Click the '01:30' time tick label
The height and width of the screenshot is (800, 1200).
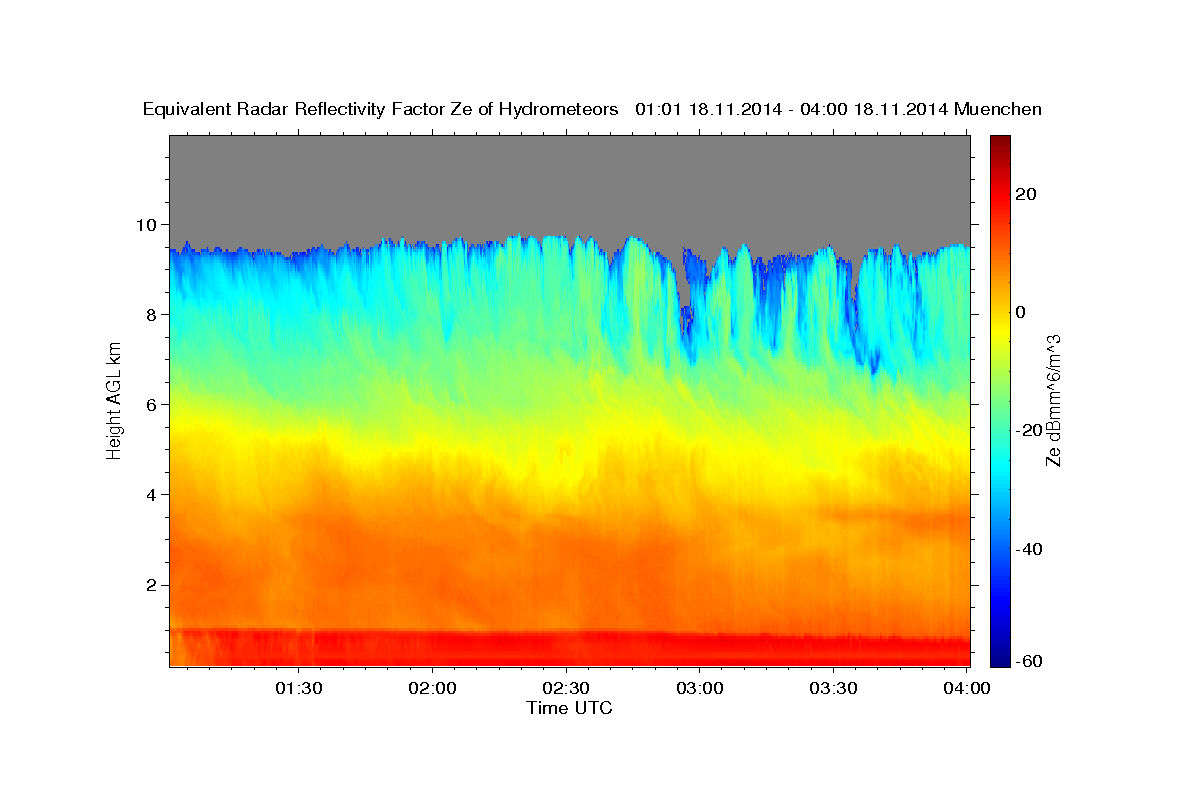pyautogui.click(x=299, y=688)
